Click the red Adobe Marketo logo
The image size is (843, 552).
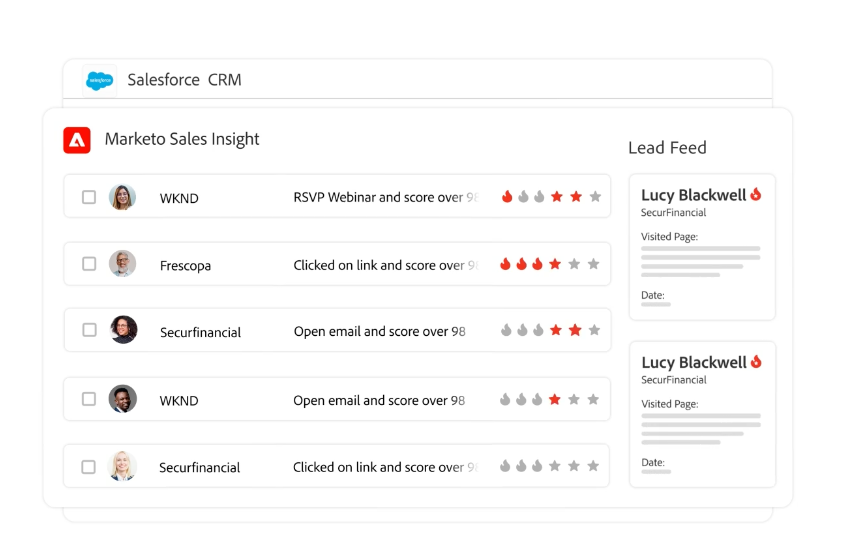tap(77, 140)
